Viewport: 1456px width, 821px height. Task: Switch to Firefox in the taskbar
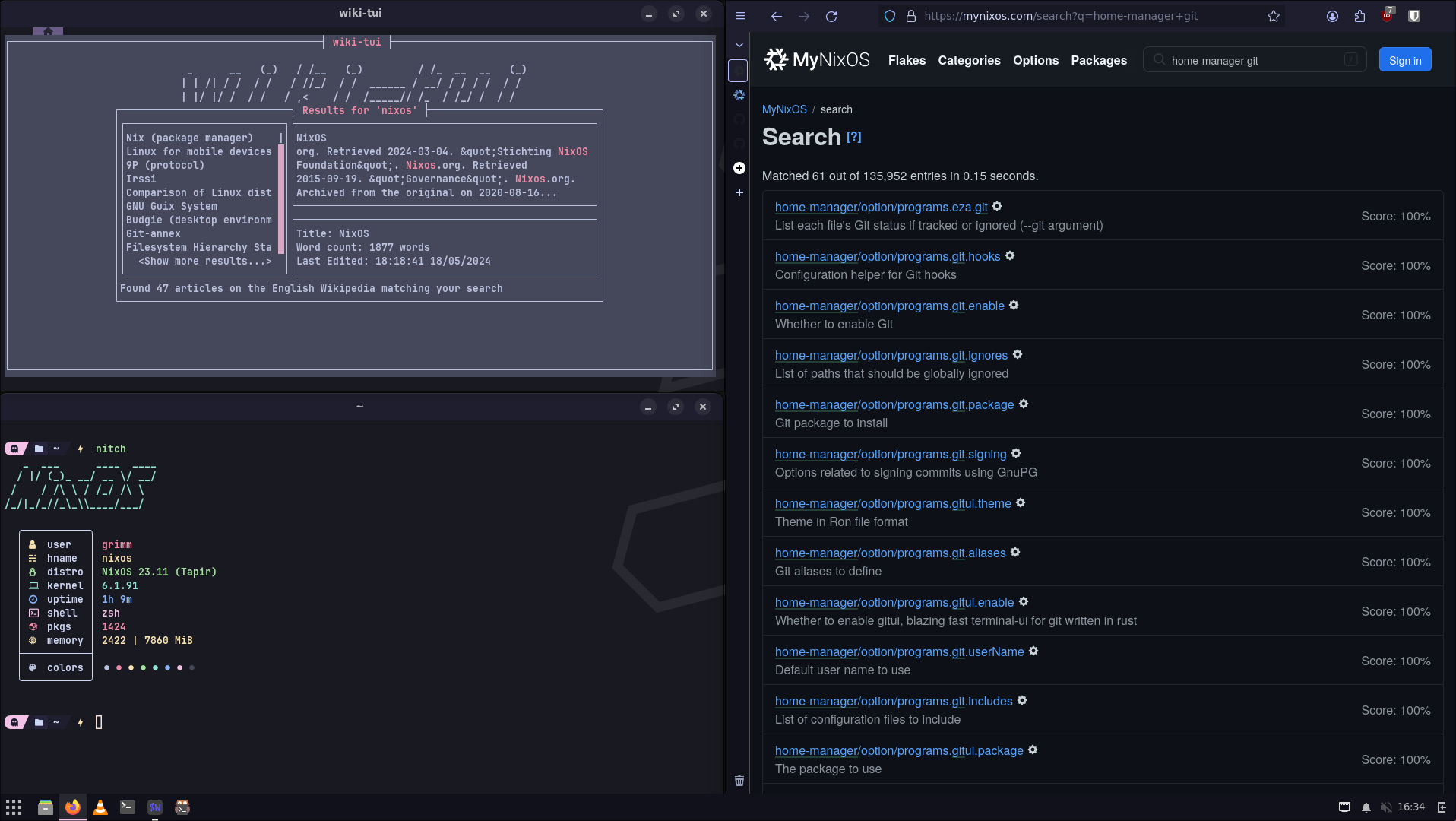click(x=73, y=807)
